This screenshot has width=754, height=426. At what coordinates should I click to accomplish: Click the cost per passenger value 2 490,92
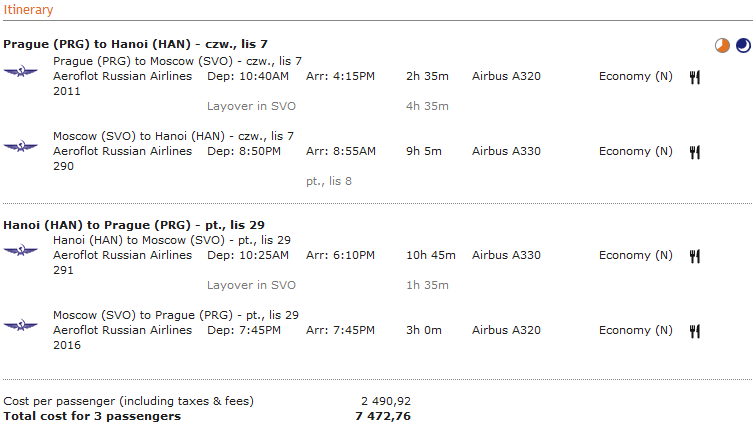386,401
